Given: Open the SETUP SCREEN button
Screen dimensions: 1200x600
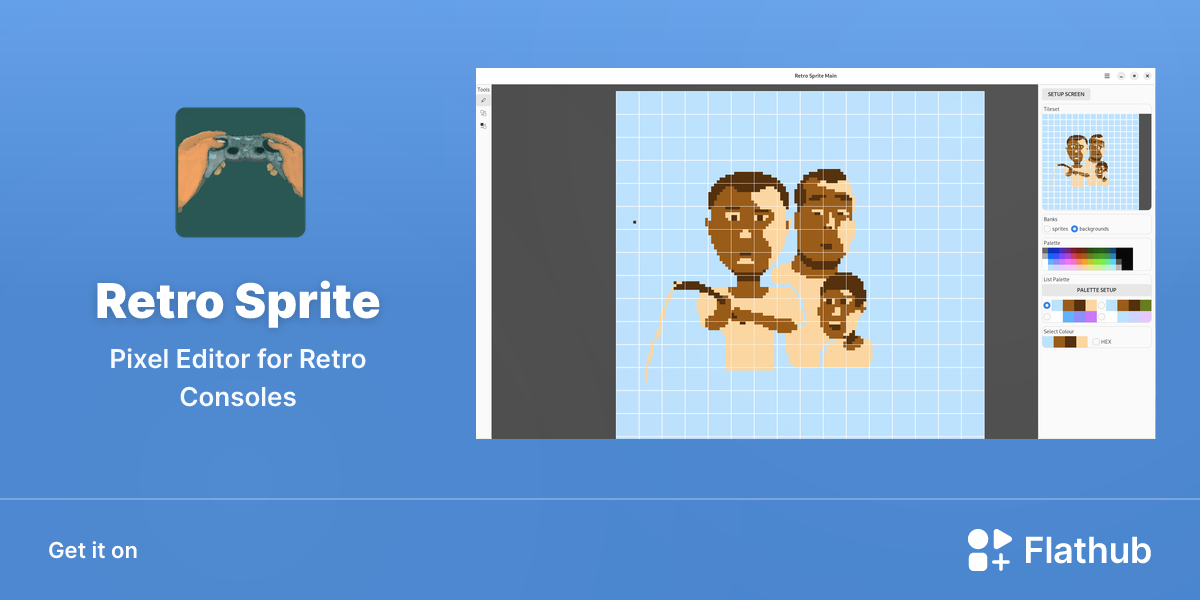Looking at the screenshot, I should [1066, 94].
